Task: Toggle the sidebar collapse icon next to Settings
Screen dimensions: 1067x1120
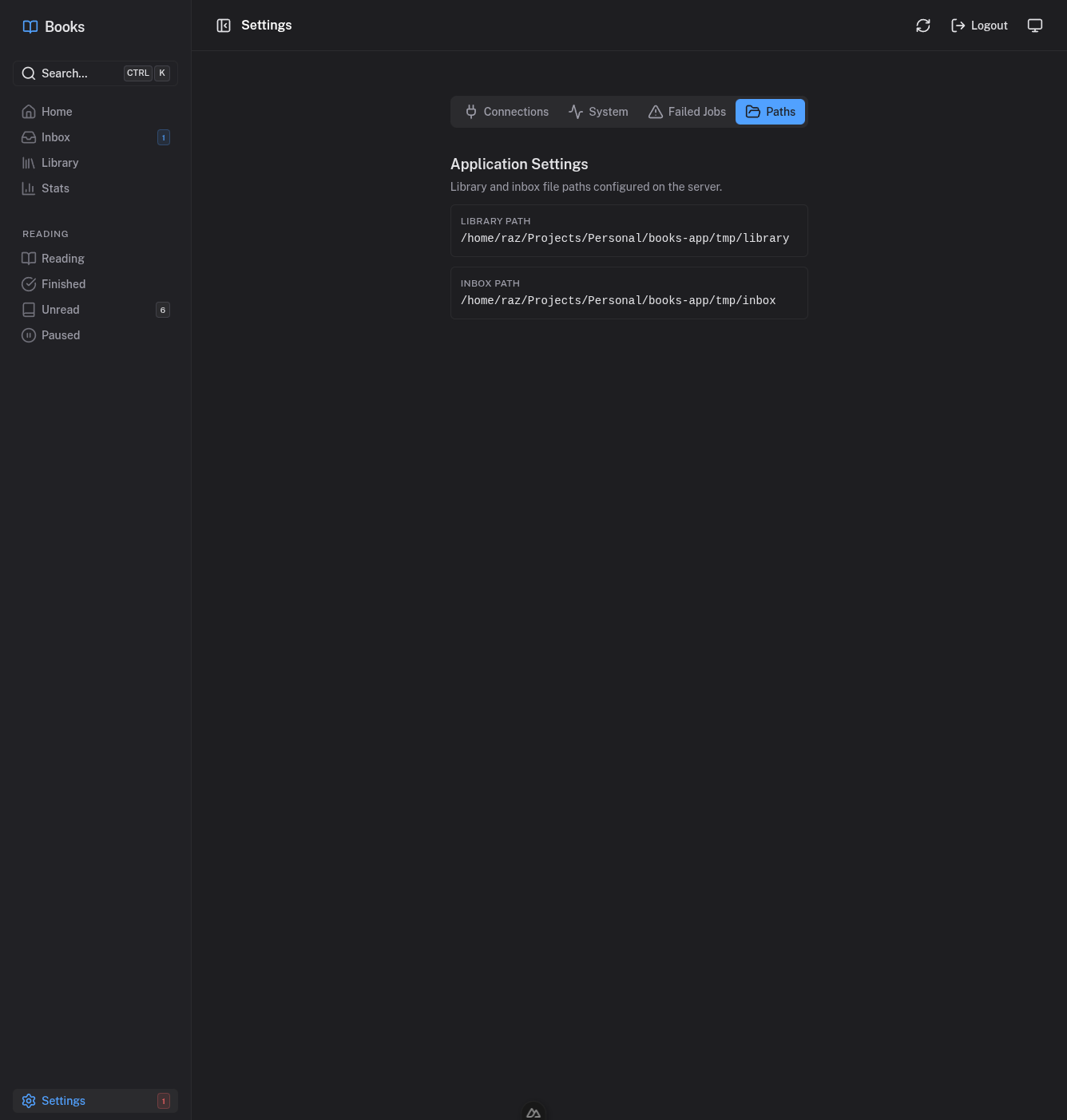Action: (x=224, y=25)
